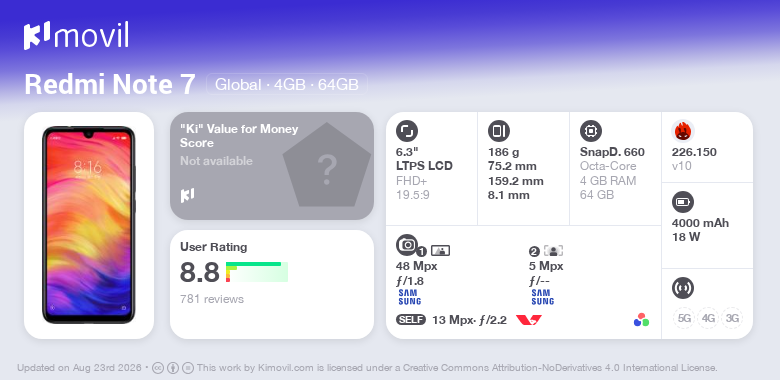Select the 4G network badge
Image resolution: width=780 pixels, height=380 pixels.
(x=708, y=318)
